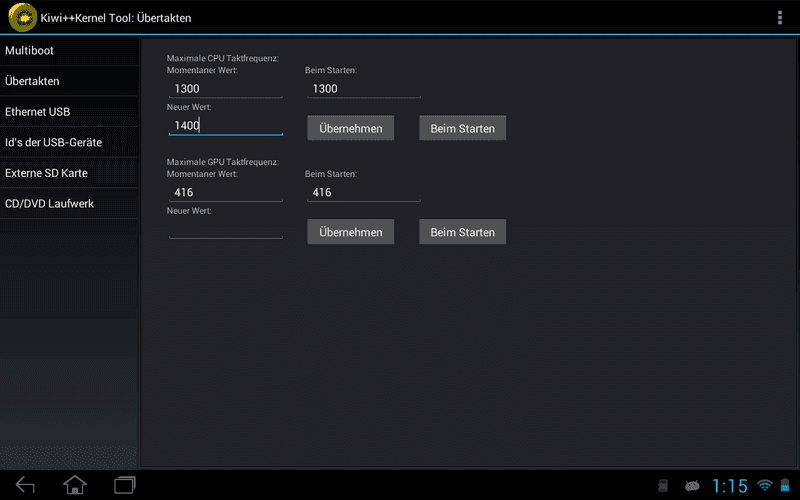Image resolution: width=800 pixels, height=500 pixels.
Task: Open Id's der USB-Geräte section
Action: [69, 142]
